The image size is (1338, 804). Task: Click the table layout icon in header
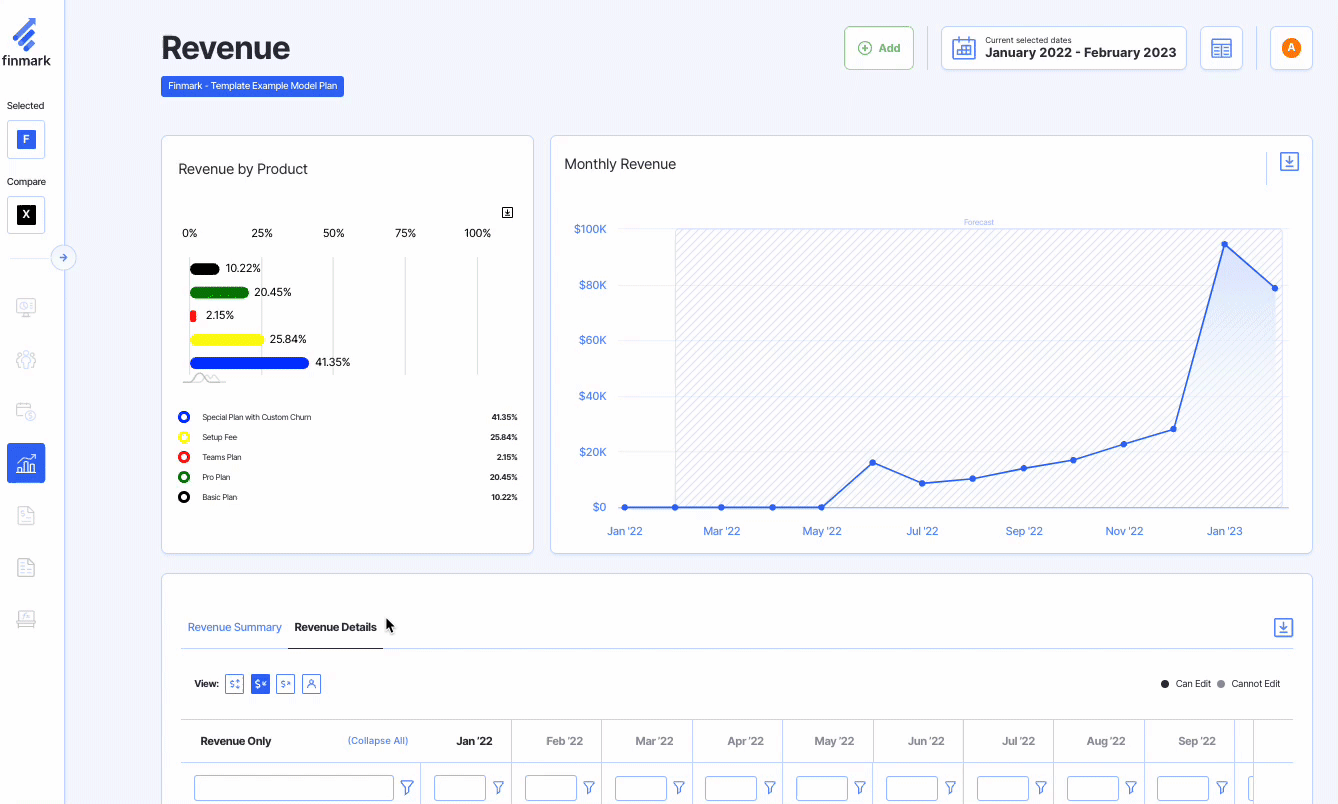point(1221,48)
